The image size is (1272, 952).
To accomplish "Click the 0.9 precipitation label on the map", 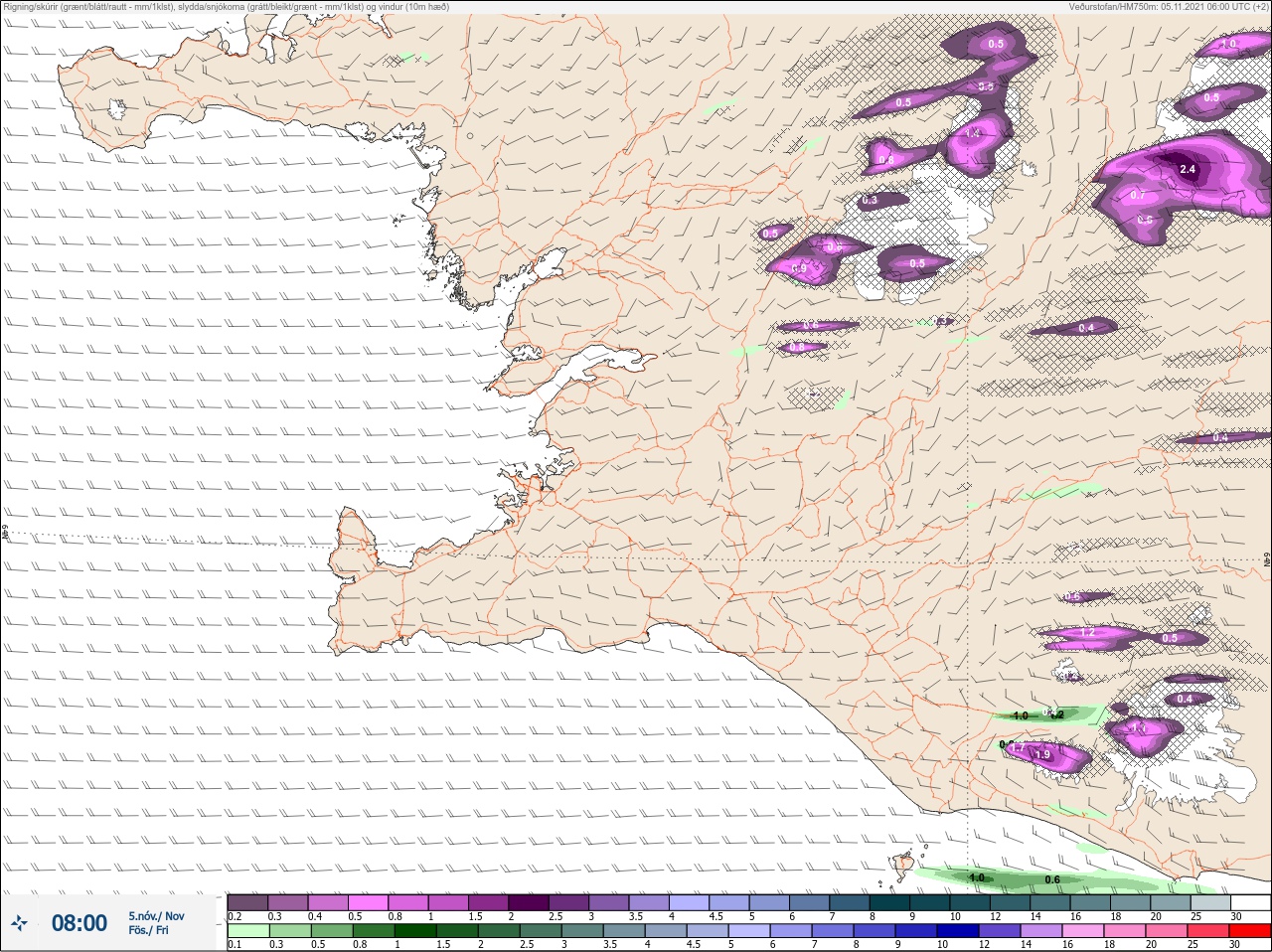I will pyautogui.click(x=799, y=267).
